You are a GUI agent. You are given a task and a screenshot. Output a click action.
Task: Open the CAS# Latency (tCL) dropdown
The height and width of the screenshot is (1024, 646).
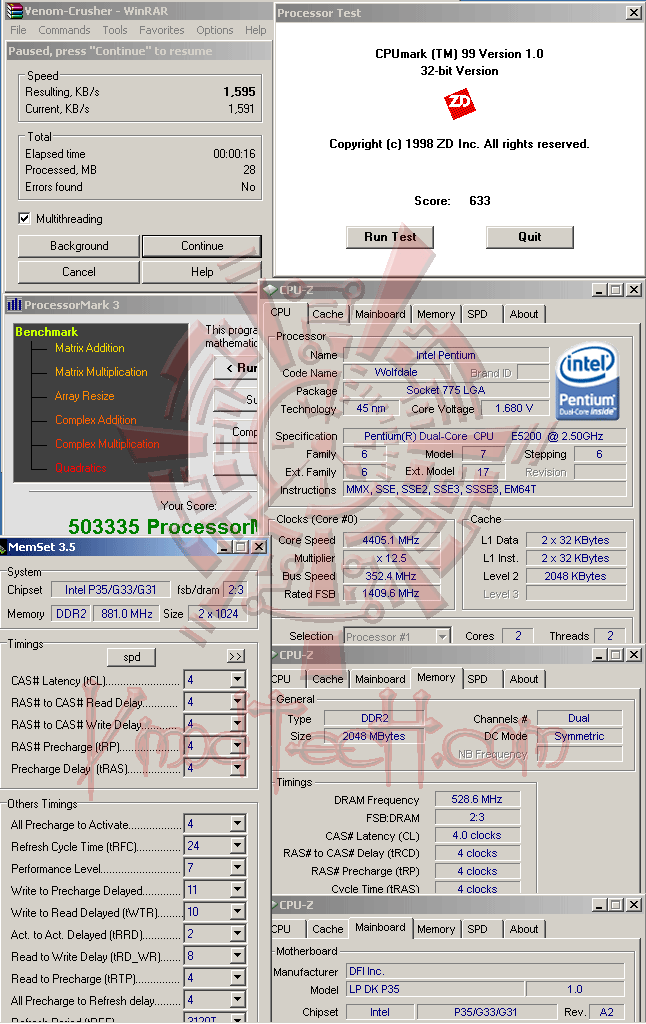[238, 680]
